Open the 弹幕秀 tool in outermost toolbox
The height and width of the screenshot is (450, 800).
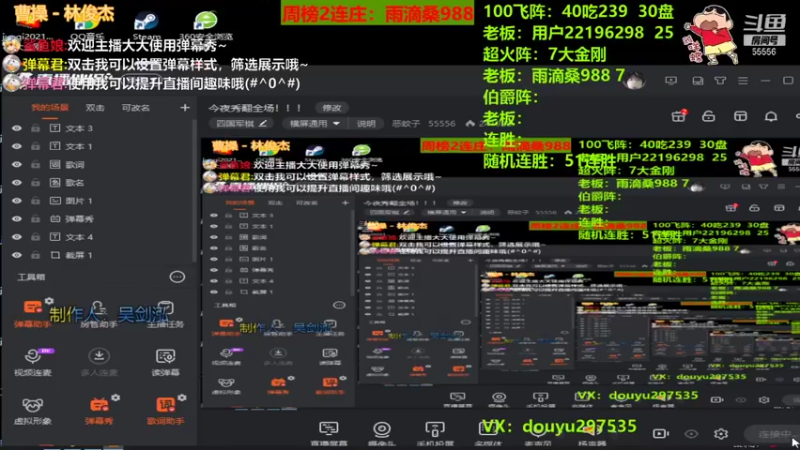pyautogui.click(x=98, y=411)
